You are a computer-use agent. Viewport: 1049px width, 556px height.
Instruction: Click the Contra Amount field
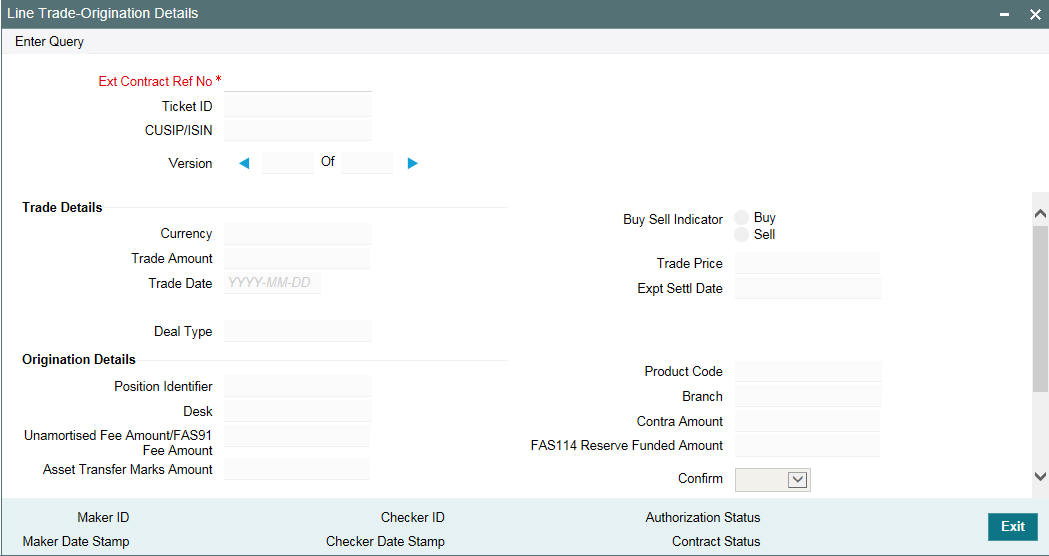tap(807, 421)
